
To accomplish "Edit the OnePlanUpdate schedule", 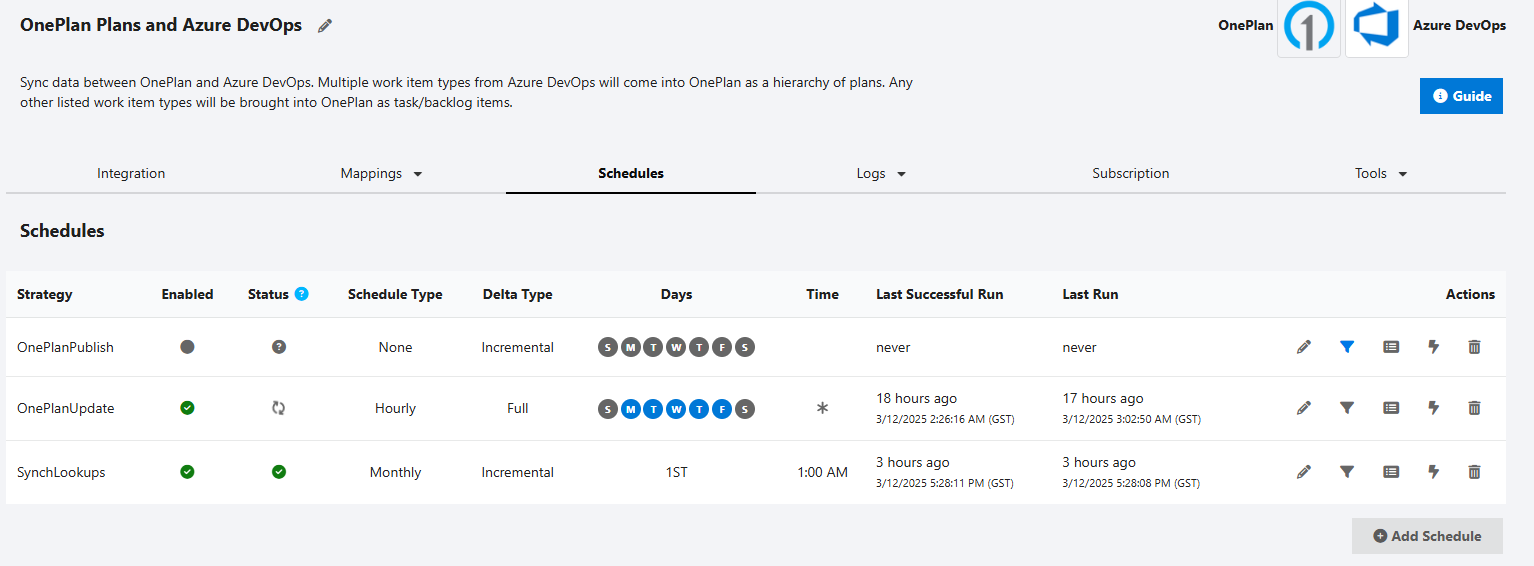I will [x=1303, y=408].
